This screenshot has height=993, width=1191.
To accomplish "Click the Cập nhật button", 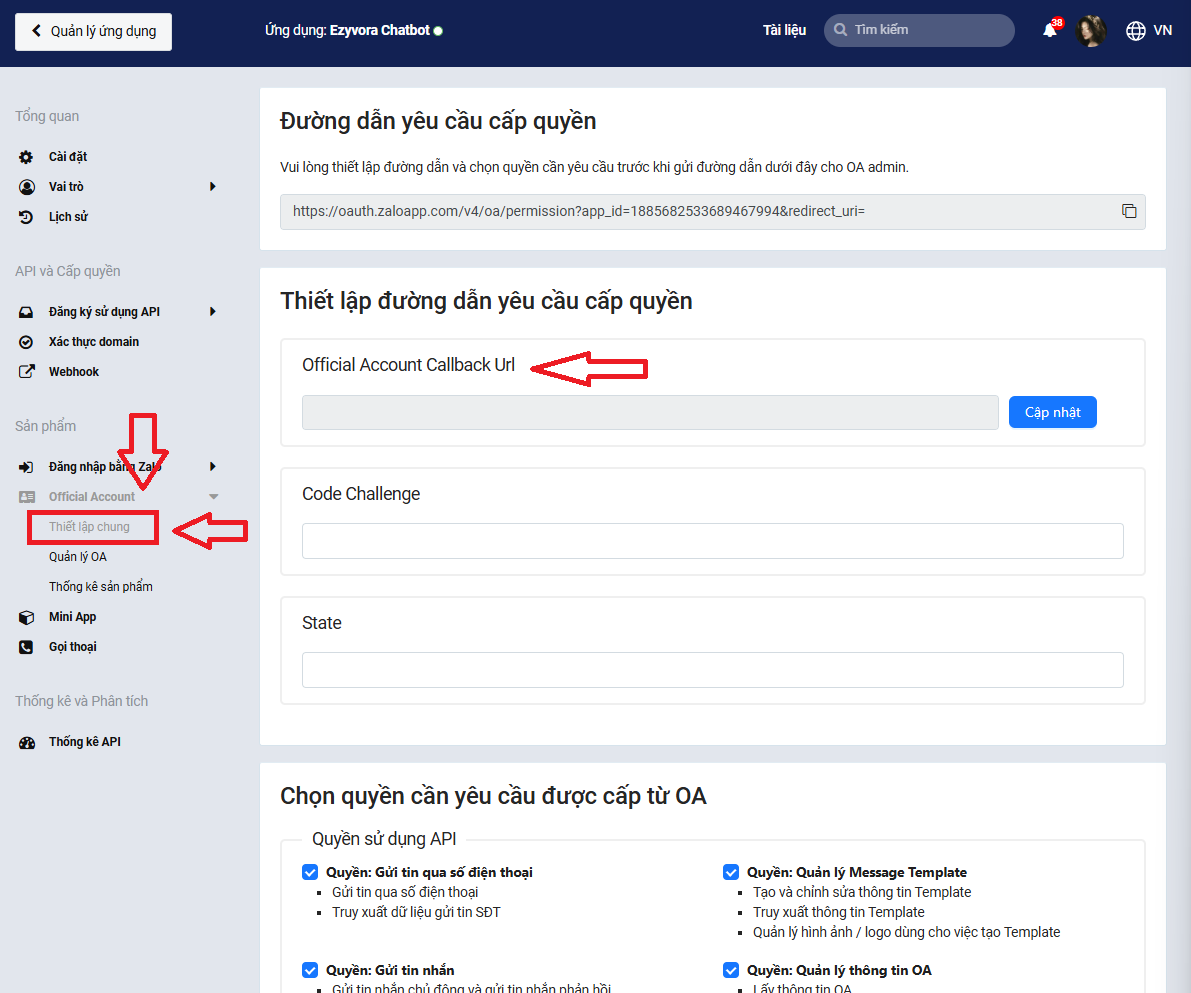I will pos(1053,412).
